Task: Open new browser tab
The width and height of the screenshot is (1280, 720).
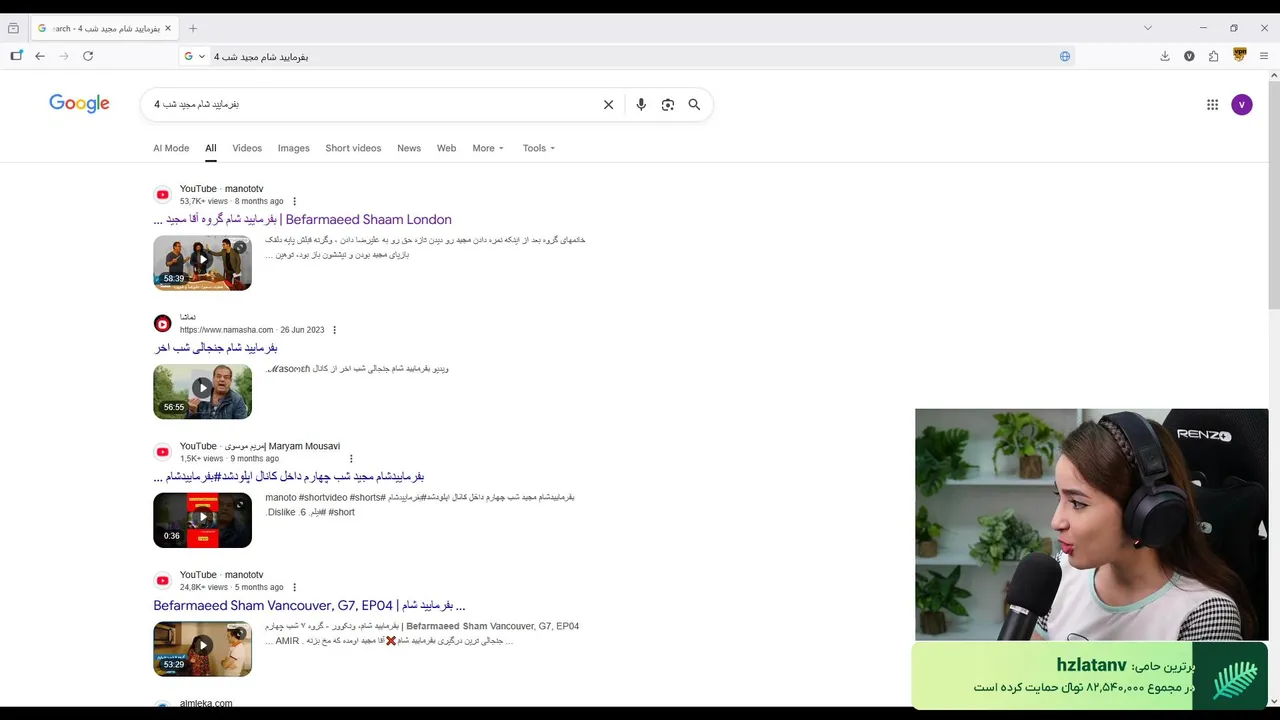Action: (x=193, y=28)
